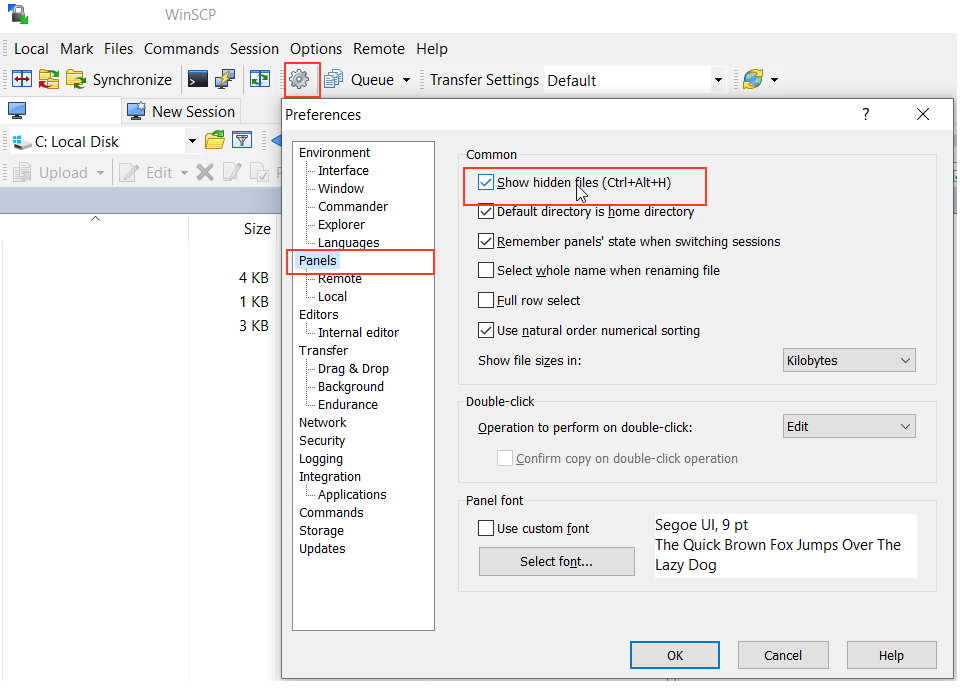Image resolution: width=960 pixels, height=700 pixels.
Task: Select Remote under Panels tree
Action: point(340,279)
